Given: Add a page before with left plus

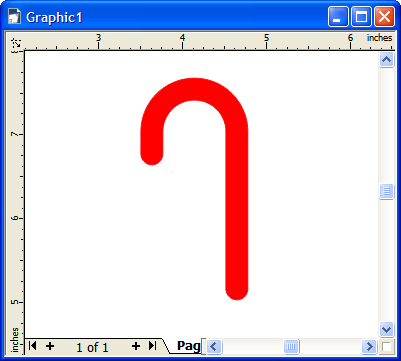Looking at the screenshot, I should [50, 346].
